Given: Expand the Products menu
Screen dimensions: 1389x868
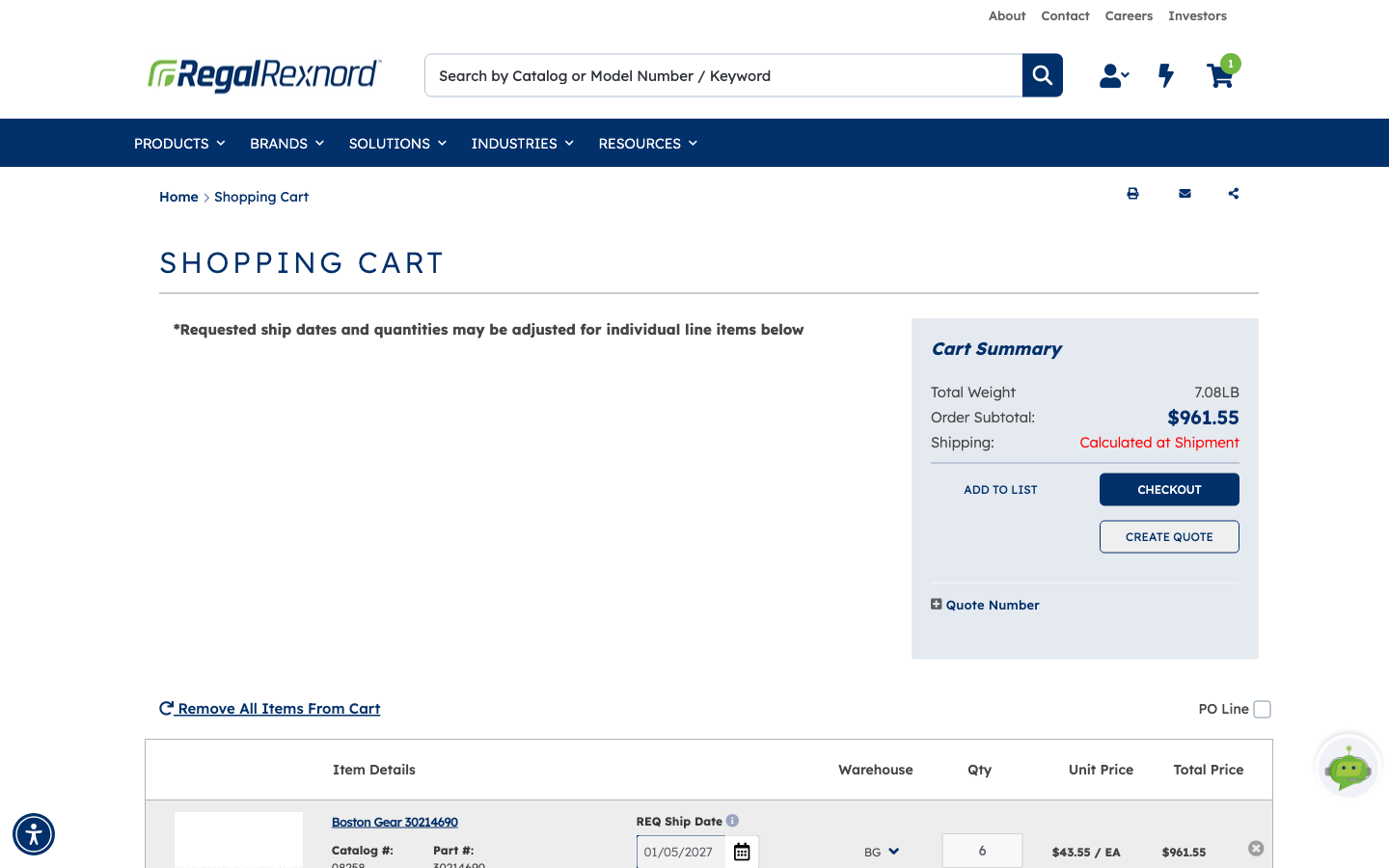Looking at the screenshot, I should point(179,143).
